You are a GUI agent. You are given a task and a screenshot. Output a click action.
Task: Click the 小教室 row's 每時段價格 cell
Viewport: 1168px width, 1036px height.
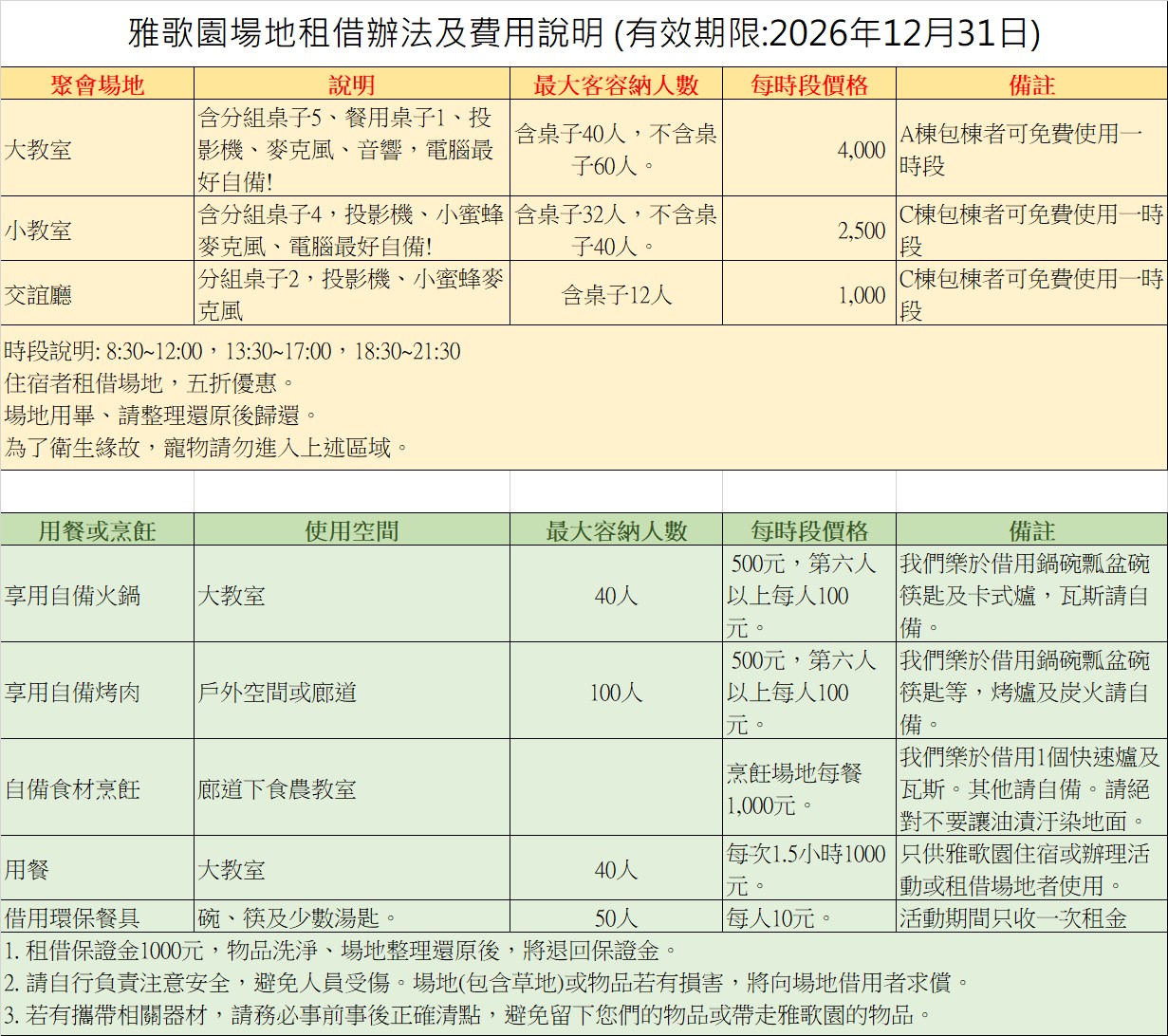[x=809, y=230]
